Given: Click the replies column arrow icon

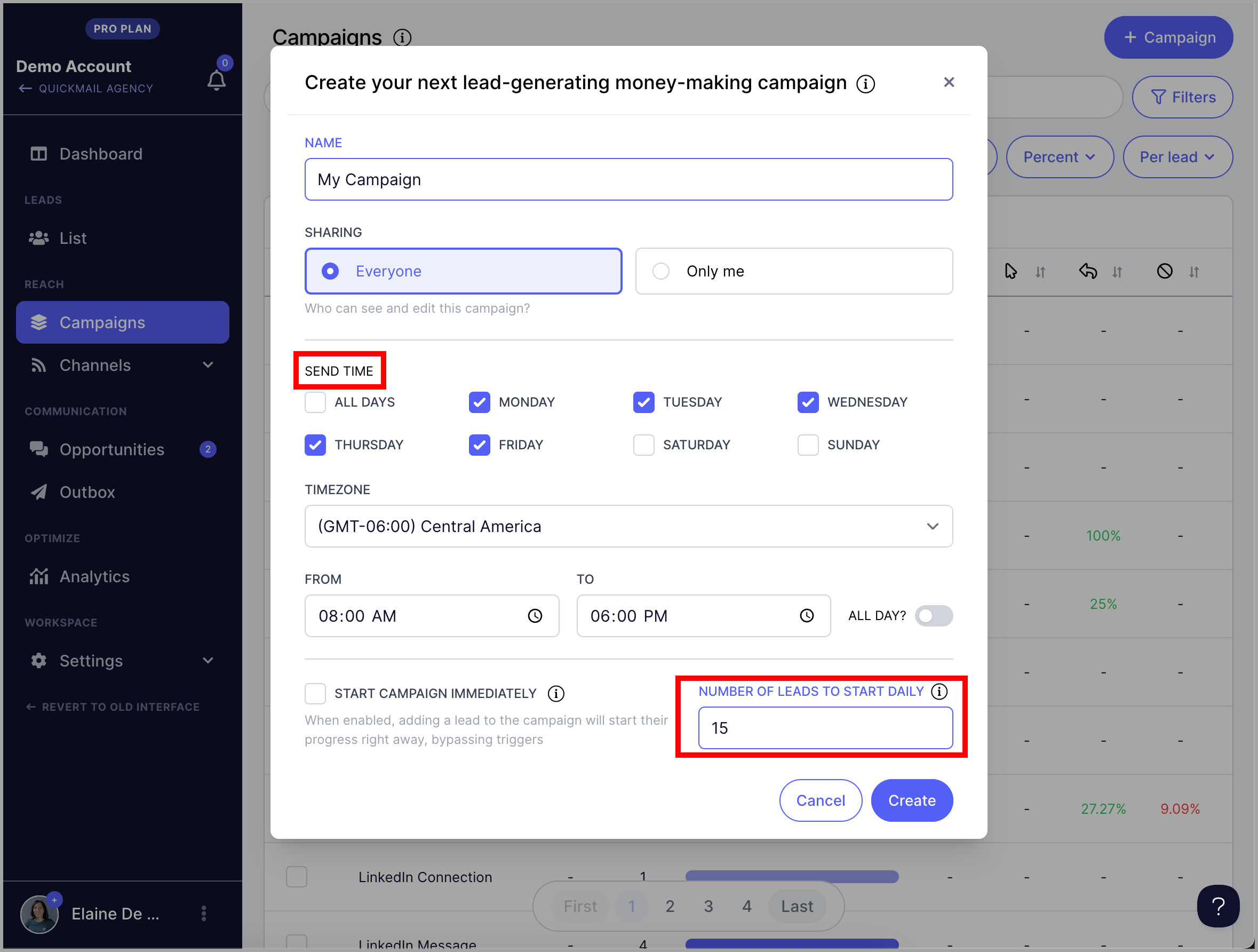Looking at the screenshot, I should point(1087,271).
